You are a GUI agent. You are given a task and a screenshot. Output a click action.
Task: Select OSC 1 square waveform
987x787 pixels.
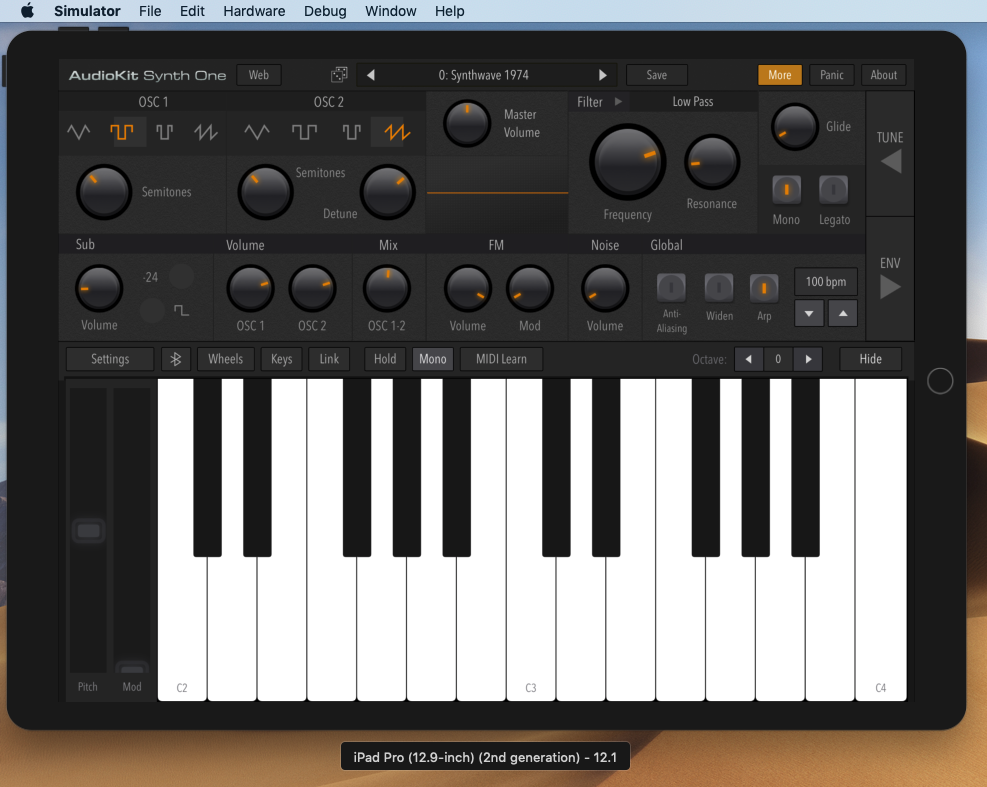point(121,132)
